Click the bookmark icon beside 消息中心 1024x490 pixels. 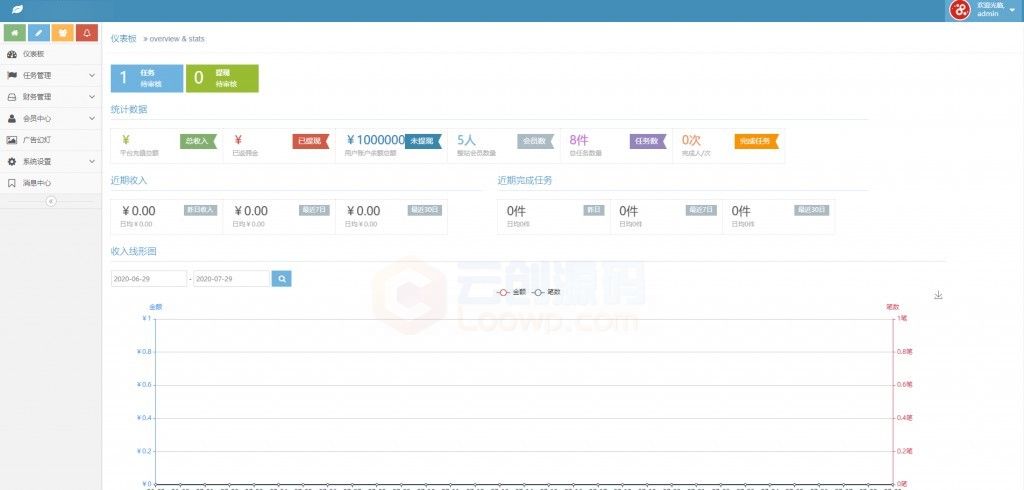(12, 183)
